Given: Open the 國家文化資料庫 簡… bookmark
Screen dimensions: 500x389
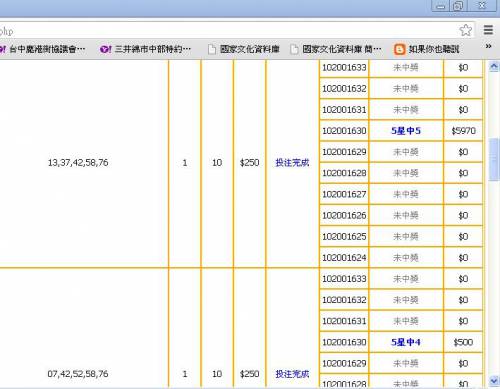Looking at the screenshot, I should tap(336, 49).
